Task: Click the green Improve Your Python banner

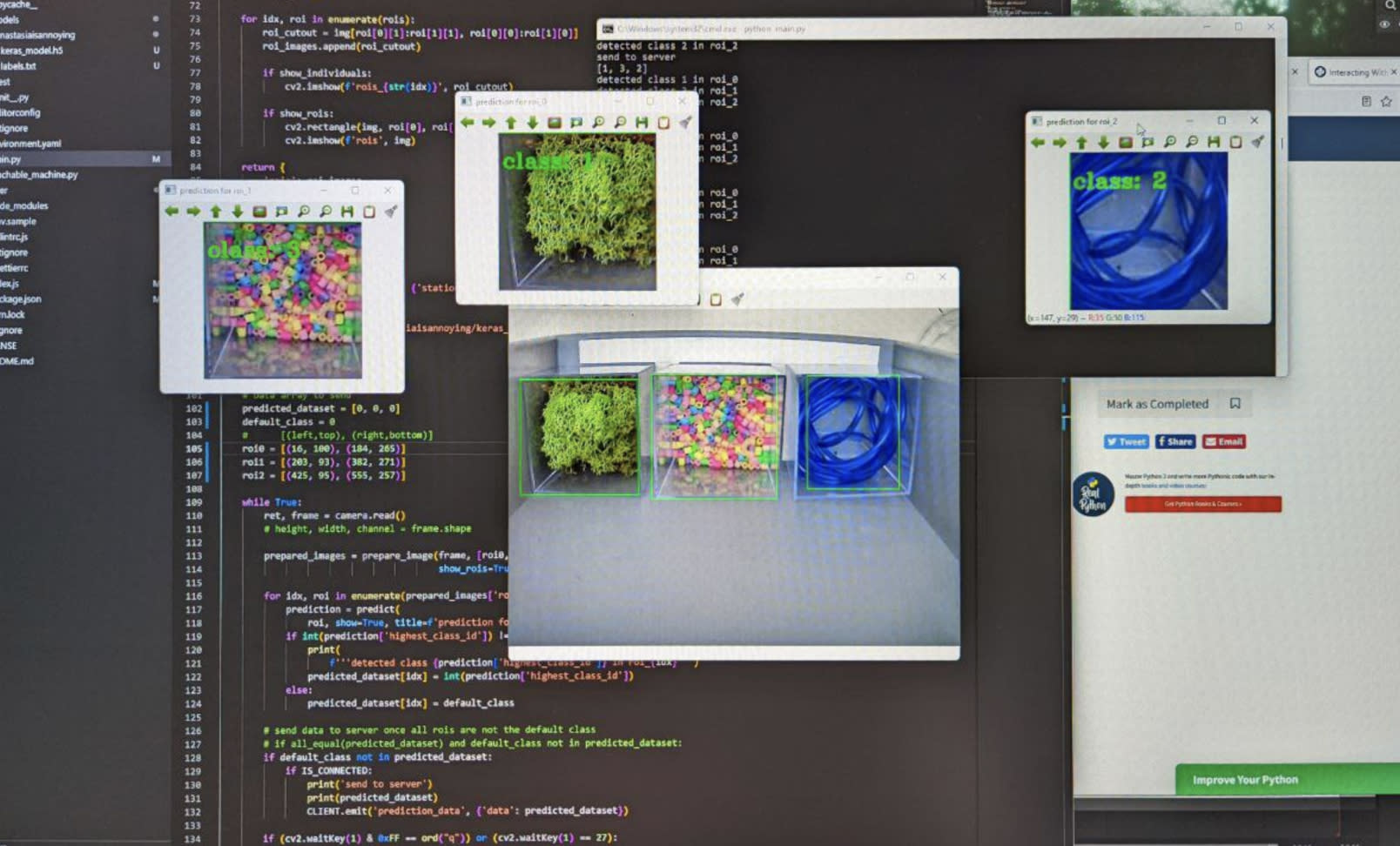Action: click(x=1288, y=780)
